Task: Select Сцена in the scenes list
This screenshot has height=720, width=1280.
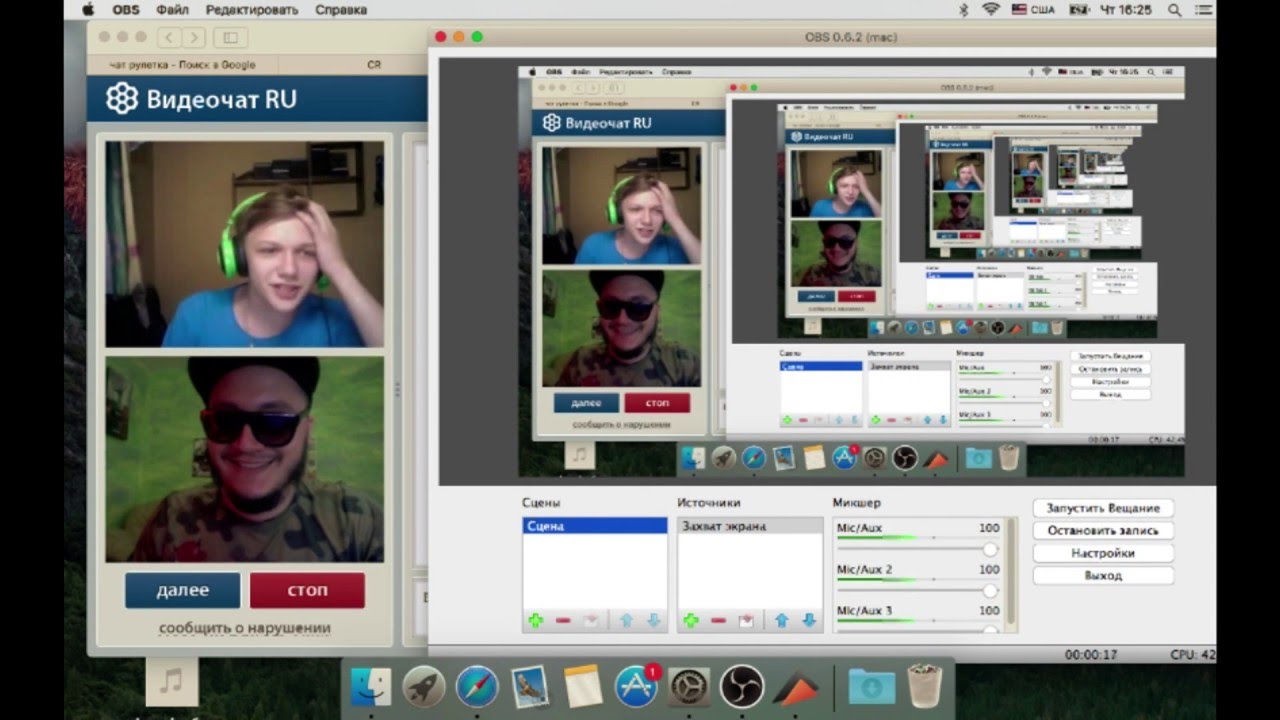Action: point(595,526)
